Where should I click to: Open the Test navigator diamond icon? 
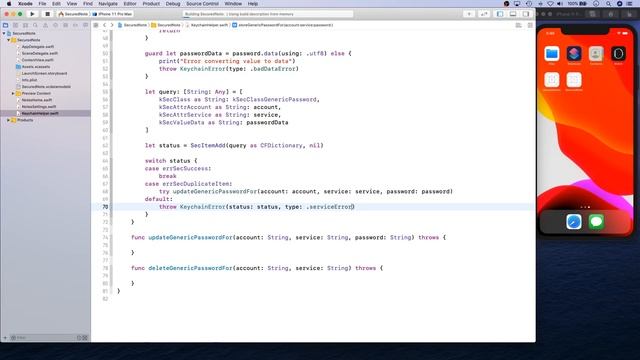tap(56, 25)
